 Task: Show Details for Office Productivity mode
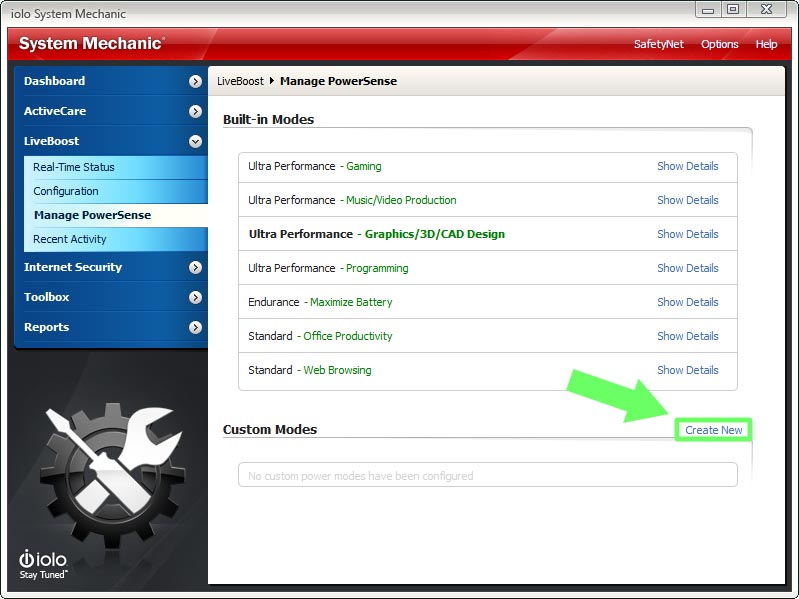687,336
